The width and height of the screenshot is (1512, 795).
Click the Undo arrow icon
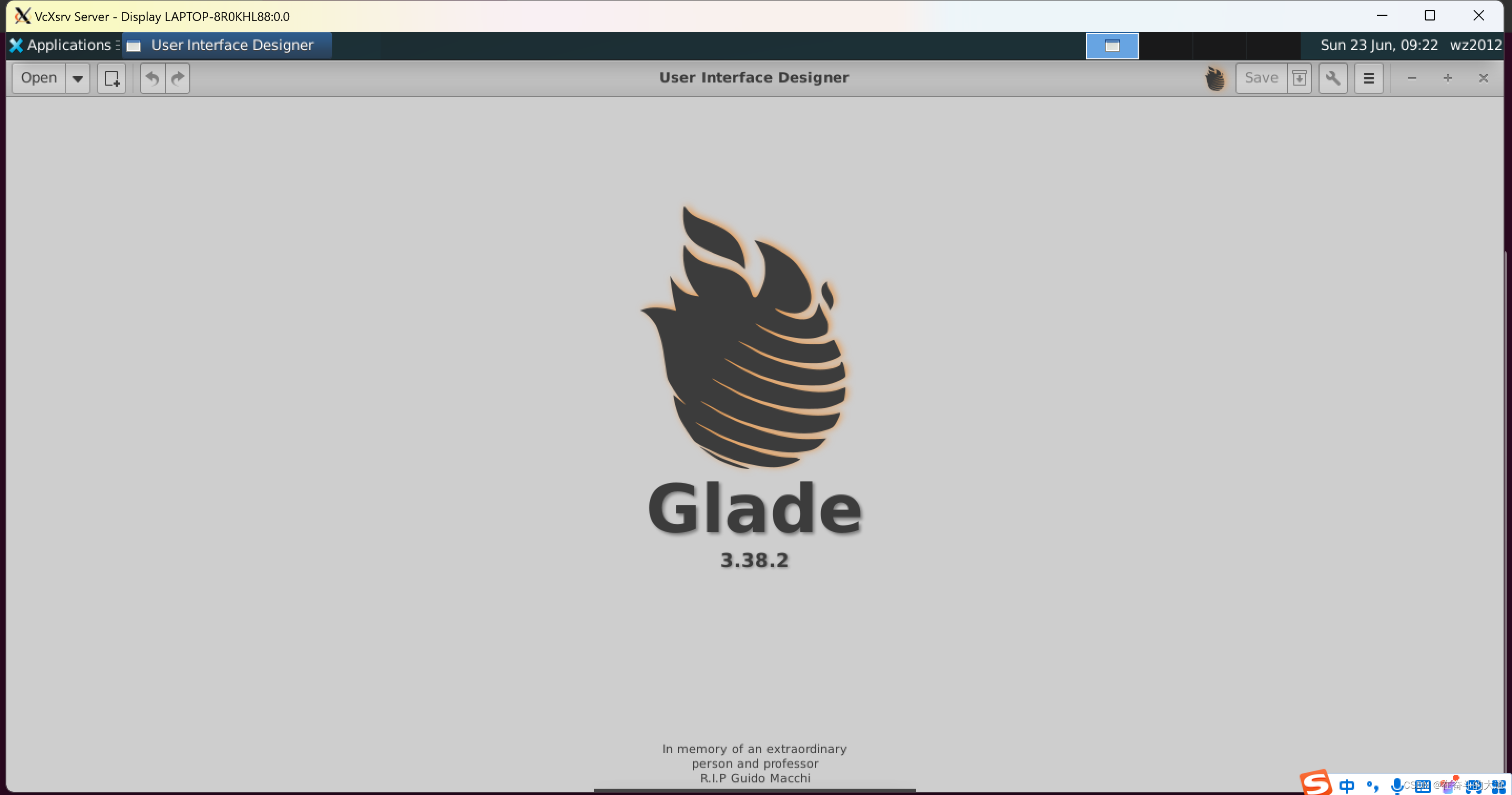click(152, 78)
